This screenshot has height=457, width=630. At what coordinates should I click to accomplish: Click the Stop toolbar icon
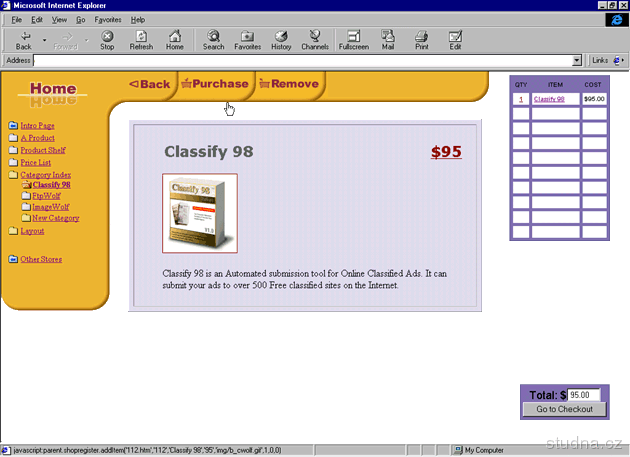tap(107, 36)
